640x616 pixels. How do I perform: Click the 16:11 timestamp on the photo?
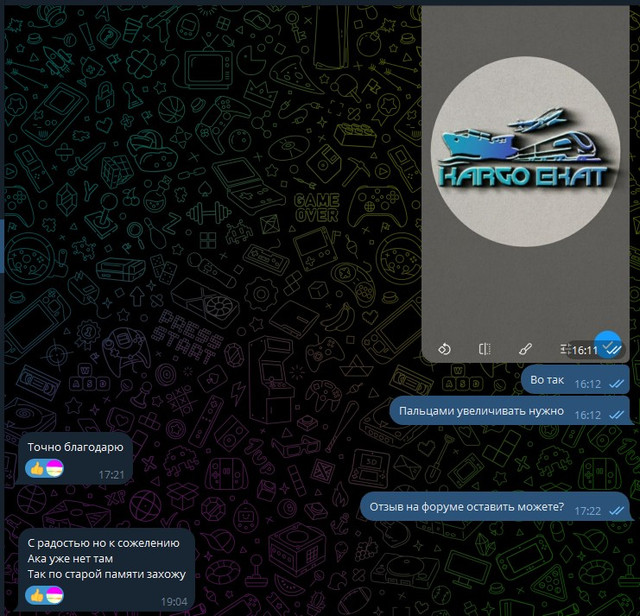coord(585,350)
